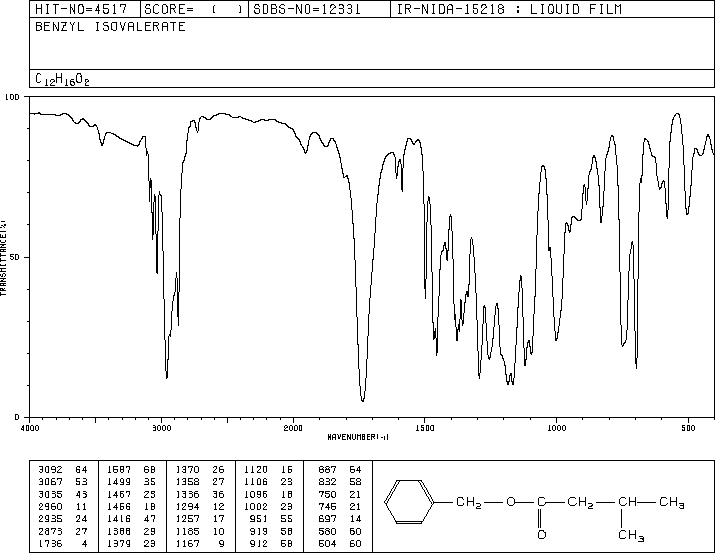
Task: Click the 500 wavenumber axis label
Action: [688, 428]
